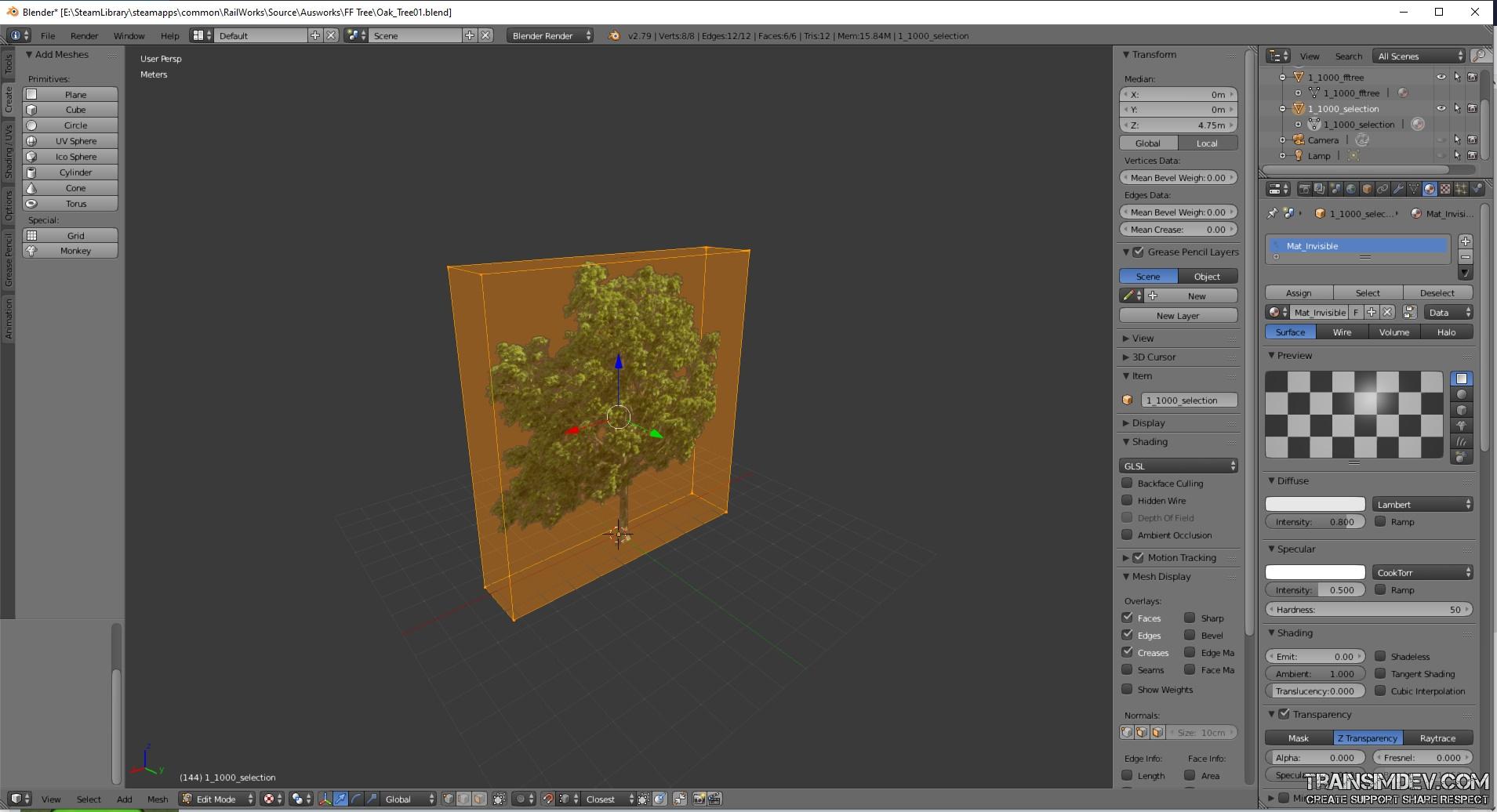Click the snap magnet icon in header

click(x=548, y=799)
